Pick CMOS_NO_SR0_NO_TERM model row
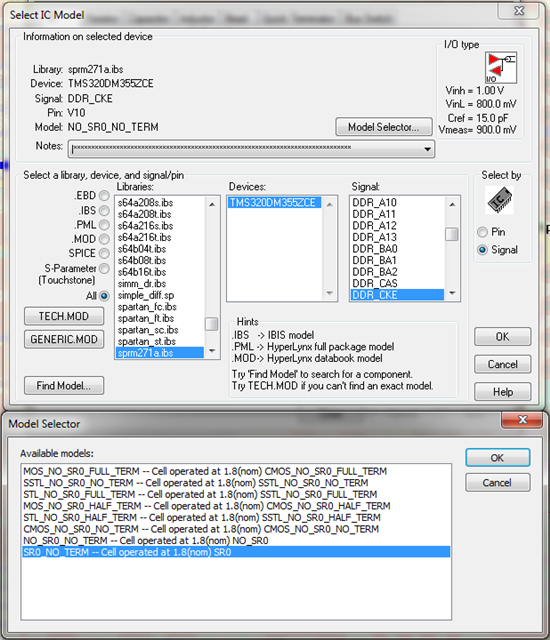This screenshot has height=640, width=550. (x=236, y=529)
